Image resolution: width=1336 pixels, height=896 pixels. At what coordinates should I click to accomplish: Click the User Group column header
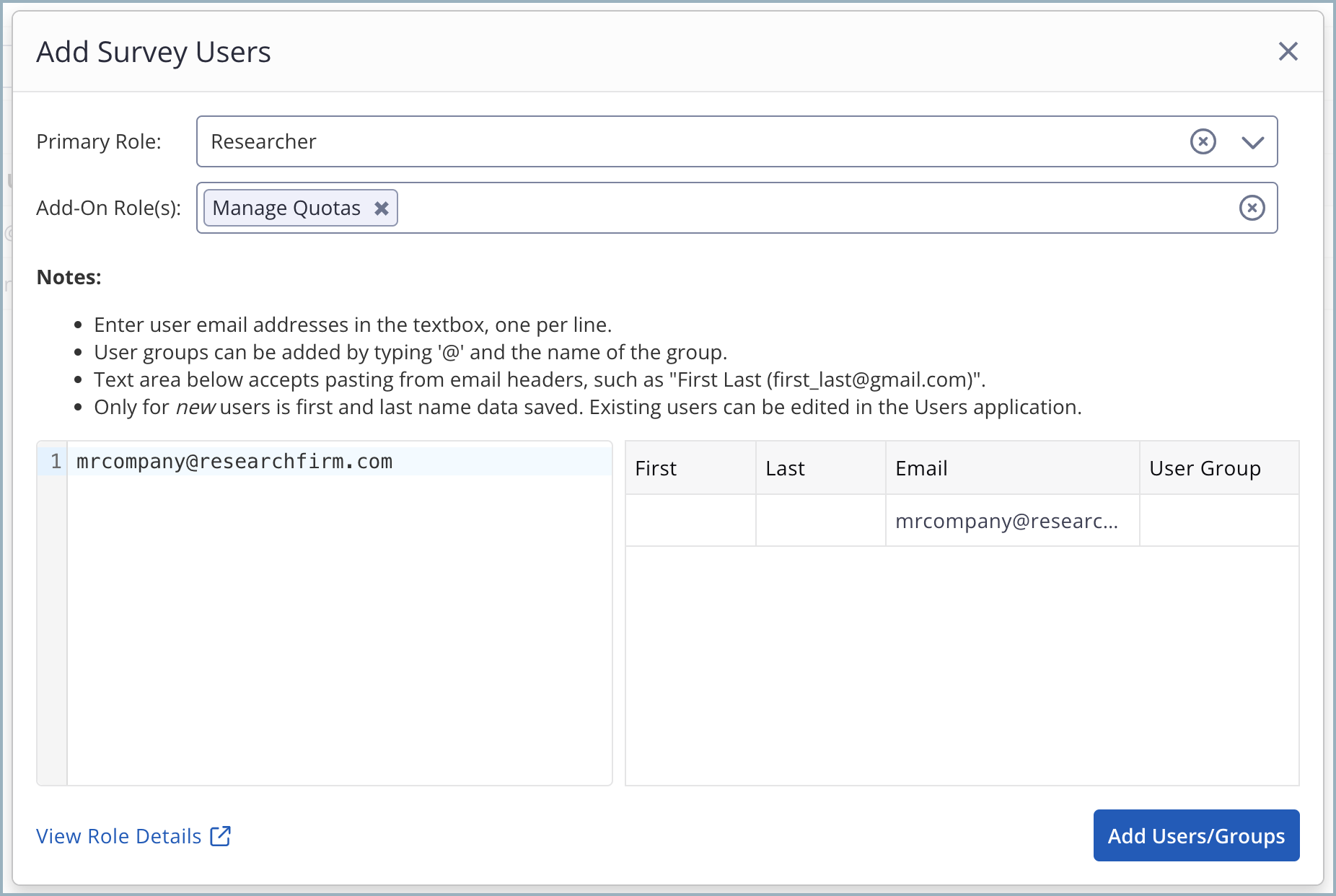(1205, 468)
